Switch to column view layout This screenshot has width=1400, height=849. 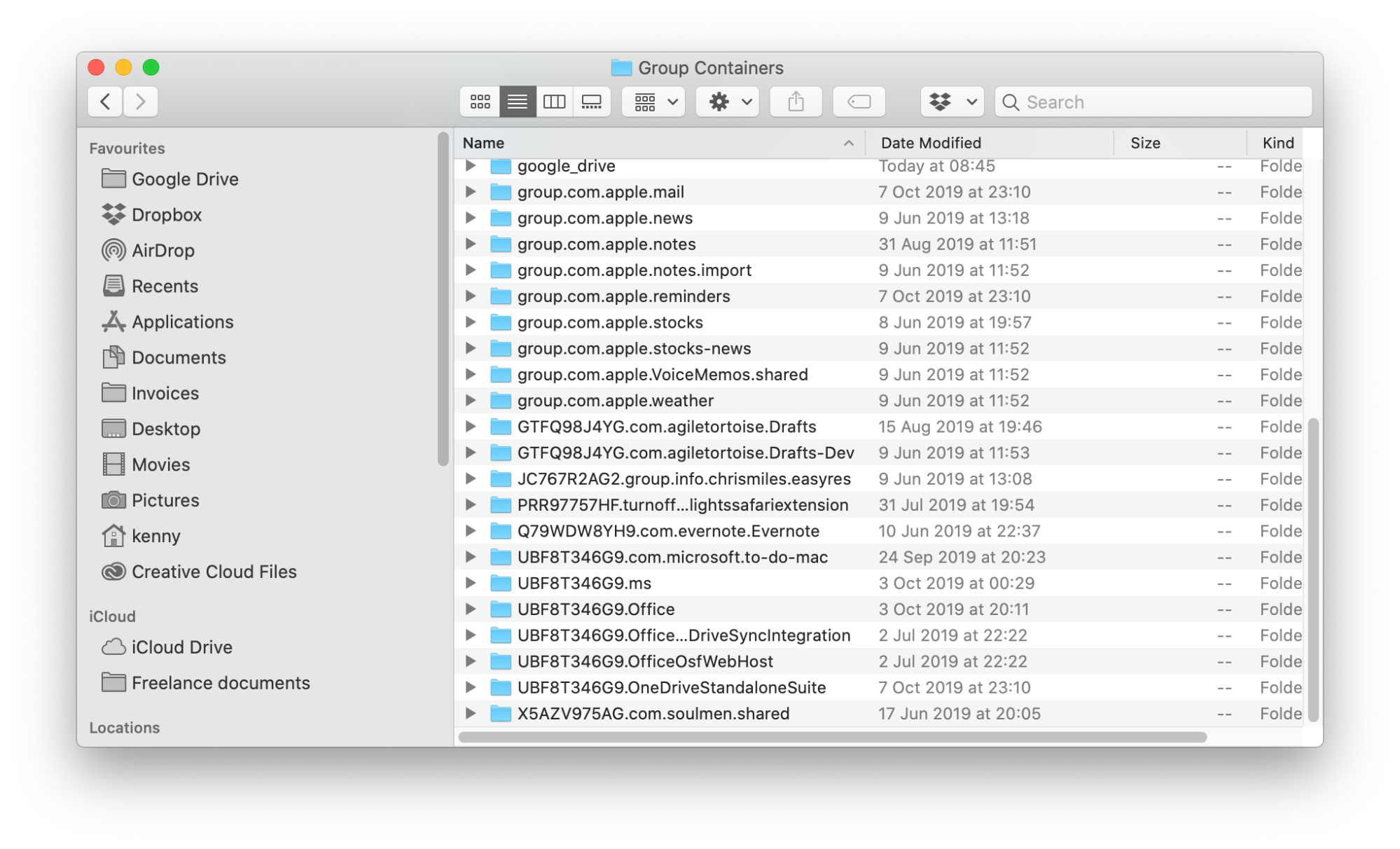pyautogui.click(x=554, y=101)
